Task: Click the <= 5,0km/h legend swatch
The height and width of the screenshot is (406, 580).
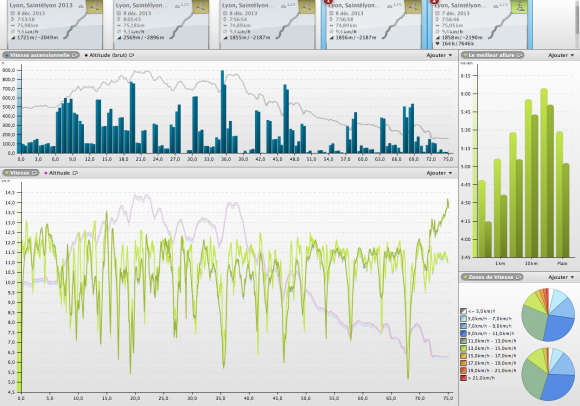Action: [463, 311]
